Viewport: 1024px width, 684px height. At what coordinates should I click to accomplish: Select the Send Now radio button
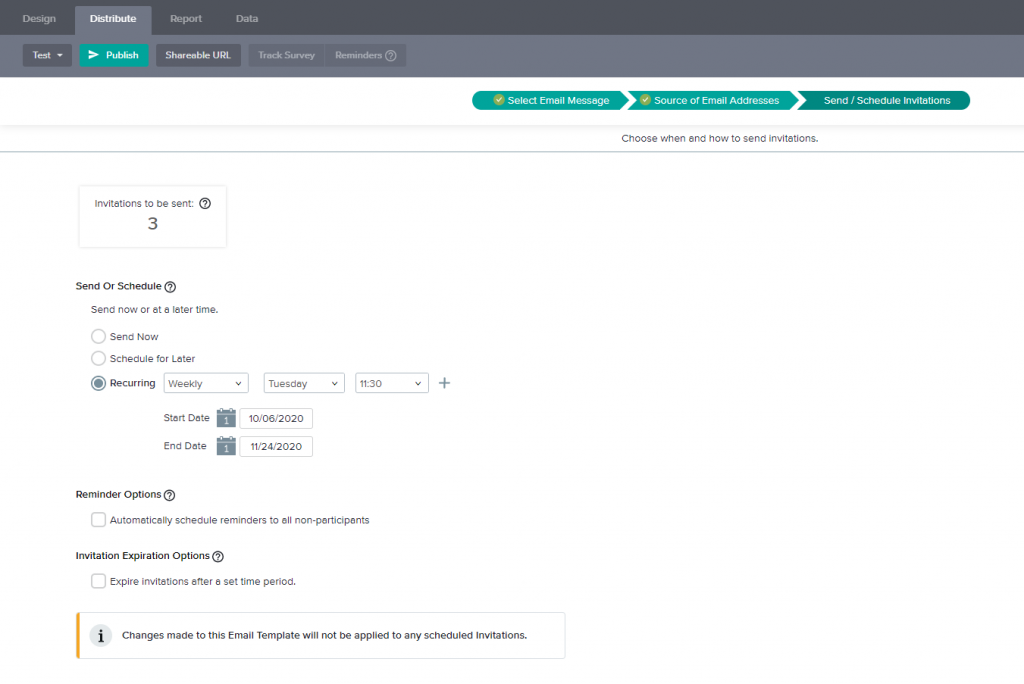coord(98,336)
